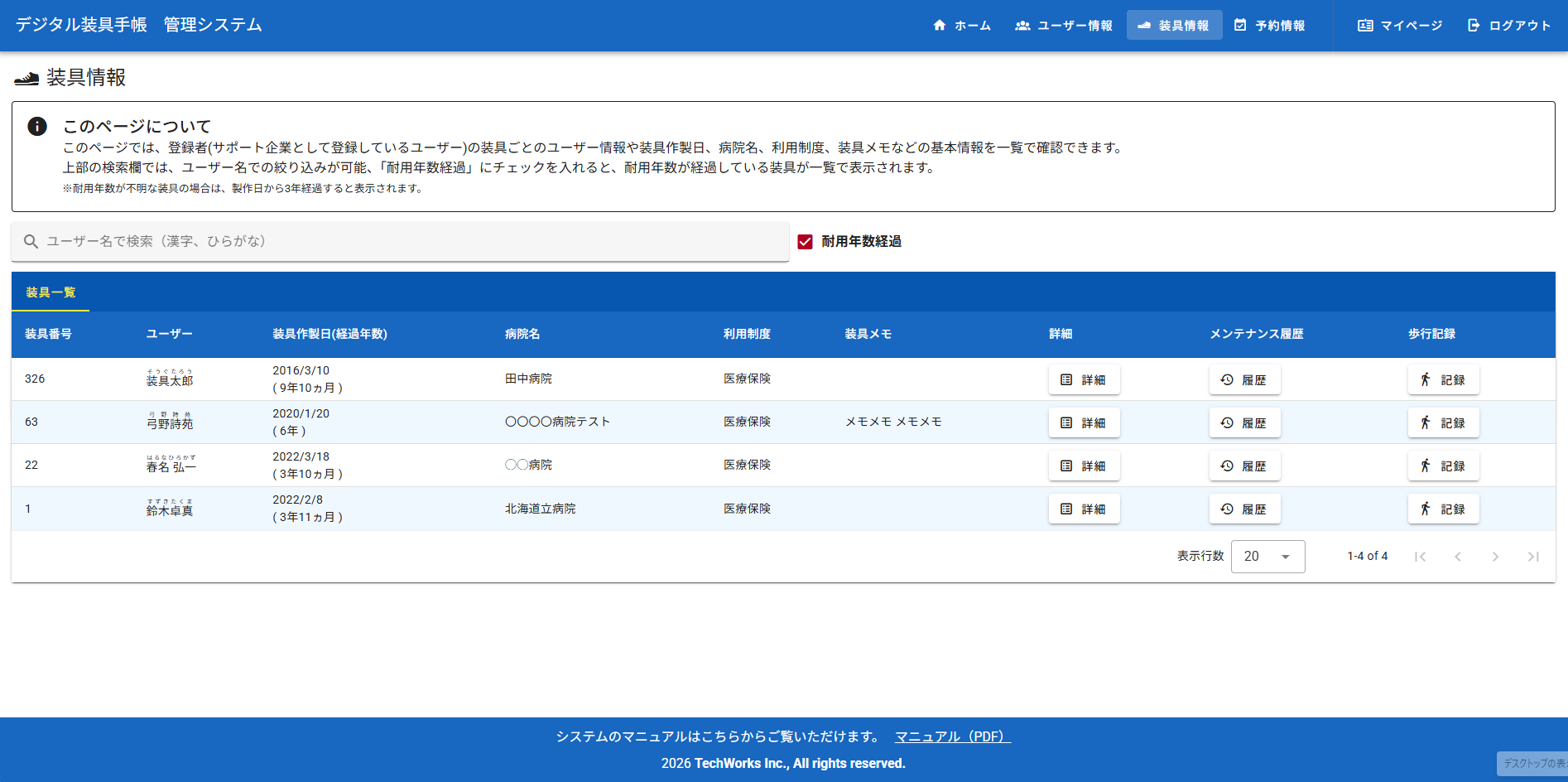This screenshot has width=1568, height=782.
Task: Sort by 装具作製日(経過年数) column header
Action: (x=329, y=334)
